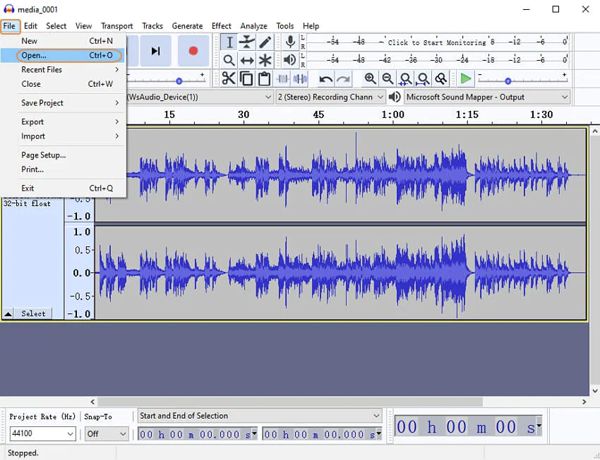Image resolution: width=600 pixels, height=460 pixels.
Task: Click the horizontal scrollbar under the tracks
Action: [x=290, y=401]
